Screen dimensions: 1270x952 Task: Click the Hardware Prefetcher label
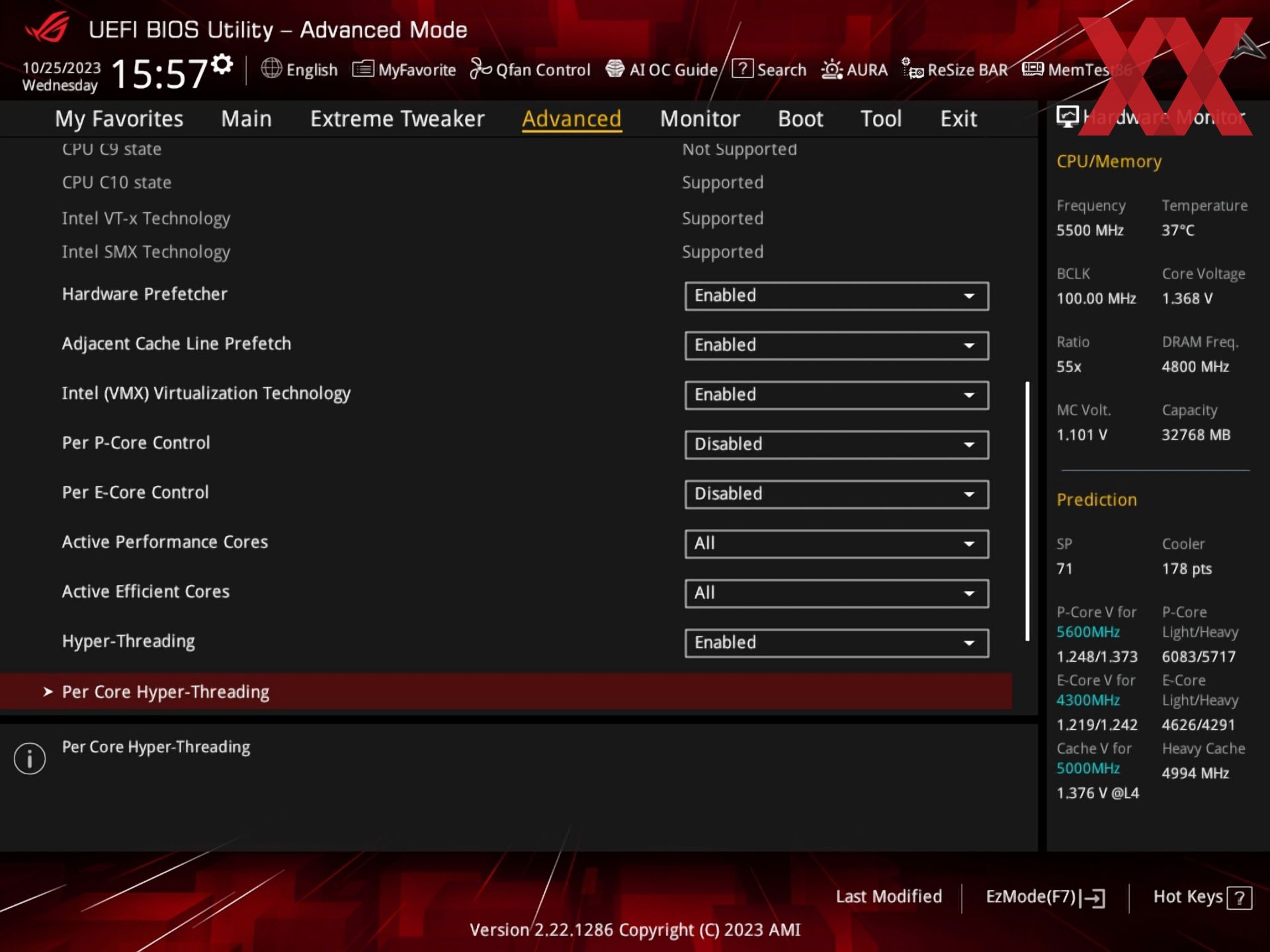144,294
